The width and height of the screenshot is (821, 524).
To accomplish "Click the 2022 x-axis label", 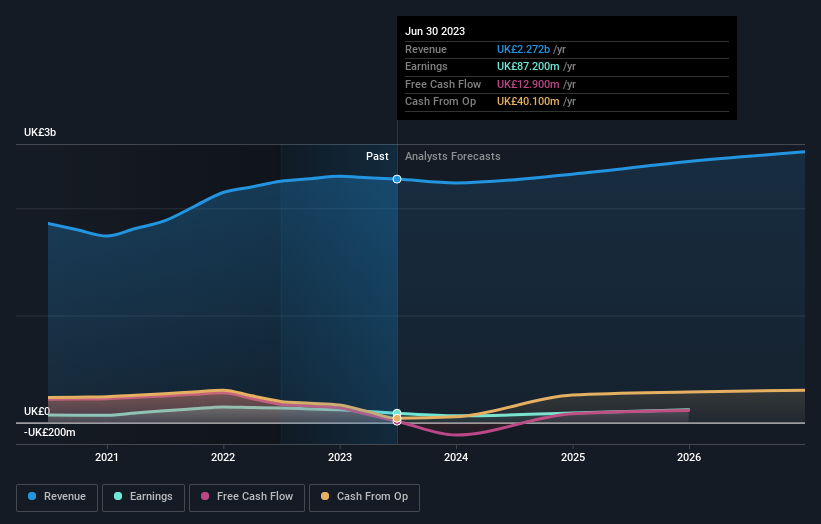I will click(223, 457).
